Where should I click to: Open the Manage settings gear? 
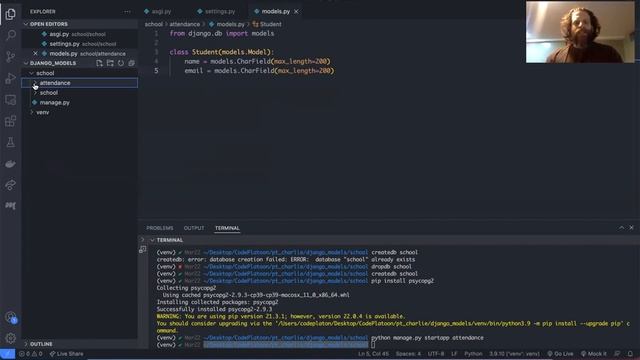click(11, 338)
